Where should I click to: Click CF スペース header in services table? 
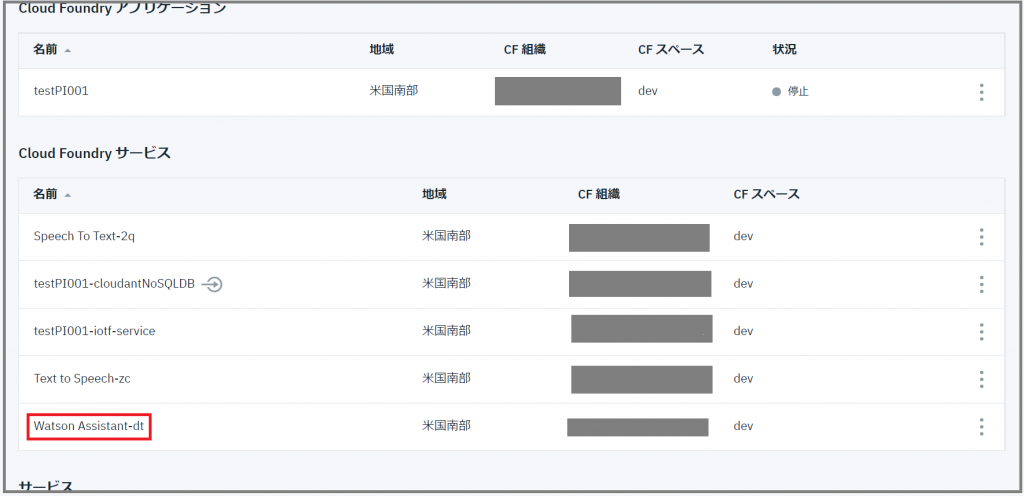[766, 194]
